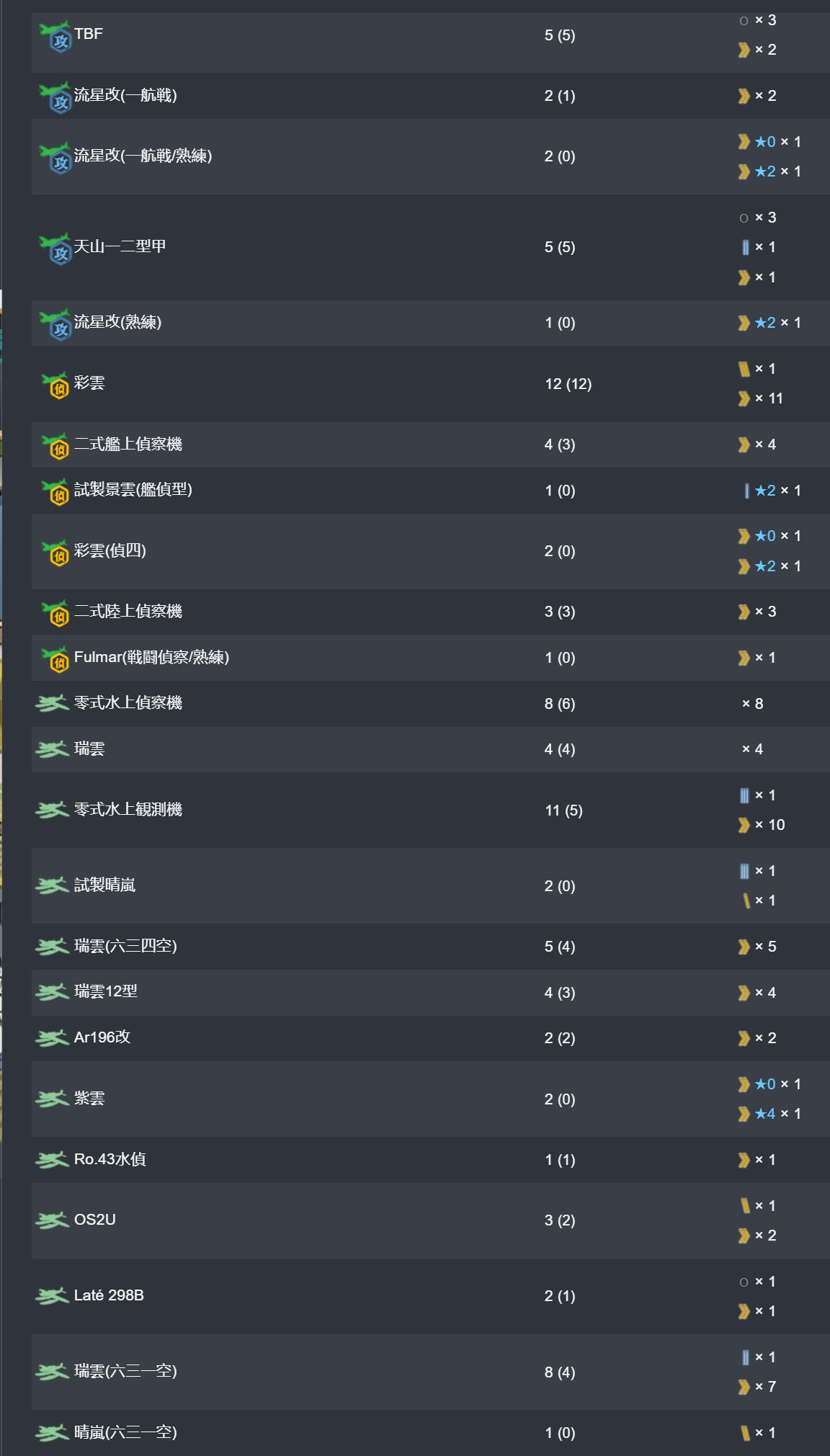Click the blue stripe proficiency badge for 試製晴嵐
The image size is (830, 1456).
pos(744,871)
